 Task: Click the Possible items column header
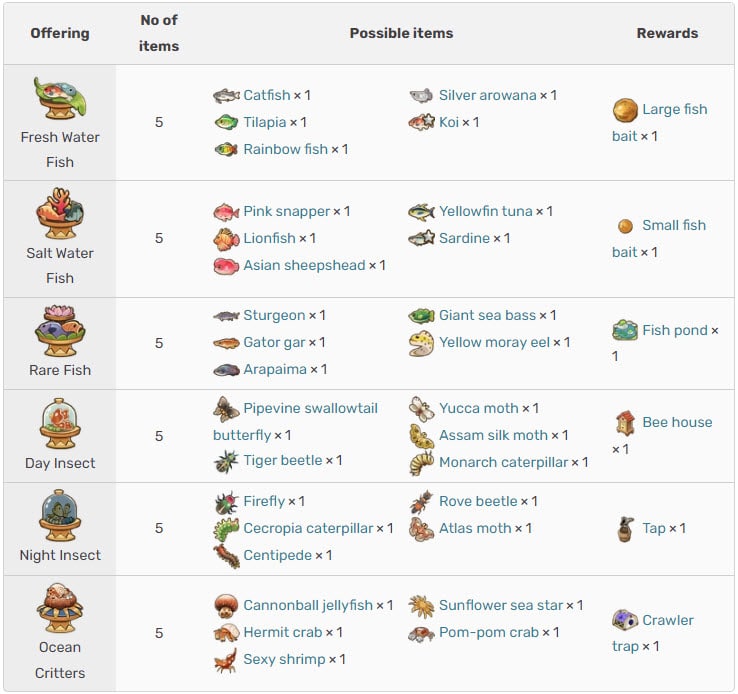[401, 33]
